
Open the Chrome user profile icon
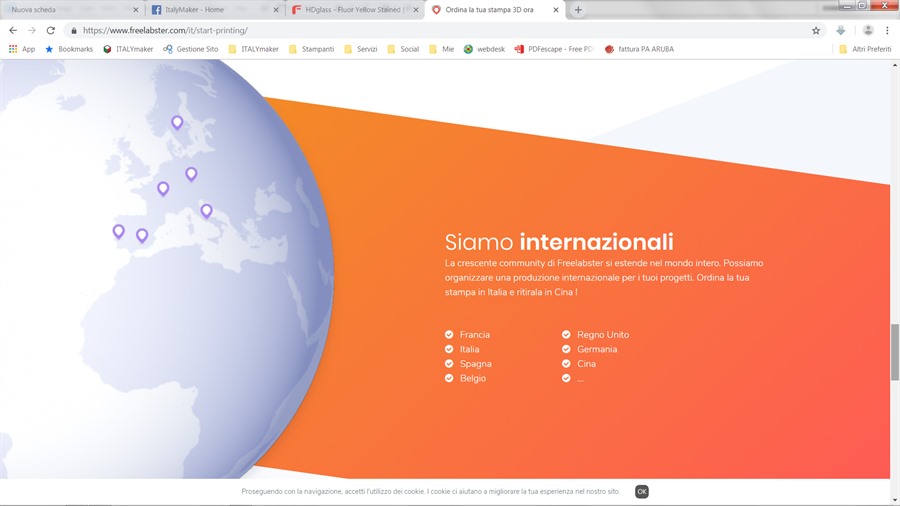tap(868, 30)
